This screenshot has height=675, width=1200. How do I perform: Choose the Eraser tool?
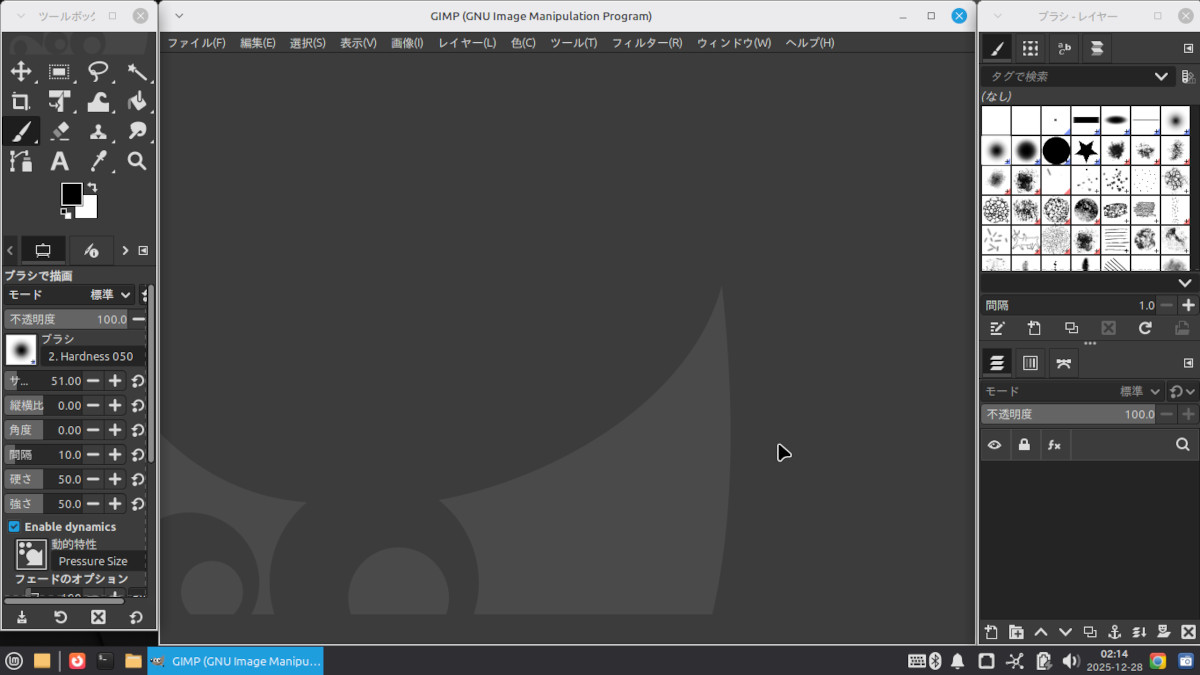tap(59, 131)
